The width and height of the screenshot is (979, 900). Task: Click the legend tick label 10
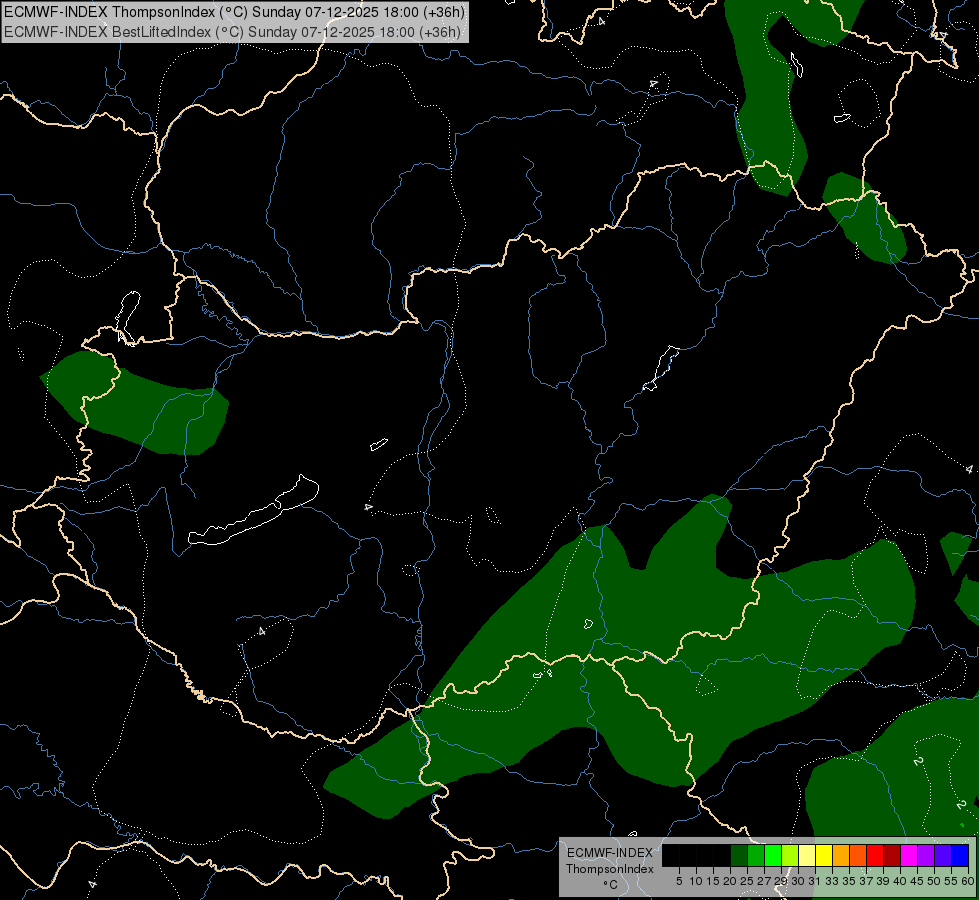[x=696, y=881]
